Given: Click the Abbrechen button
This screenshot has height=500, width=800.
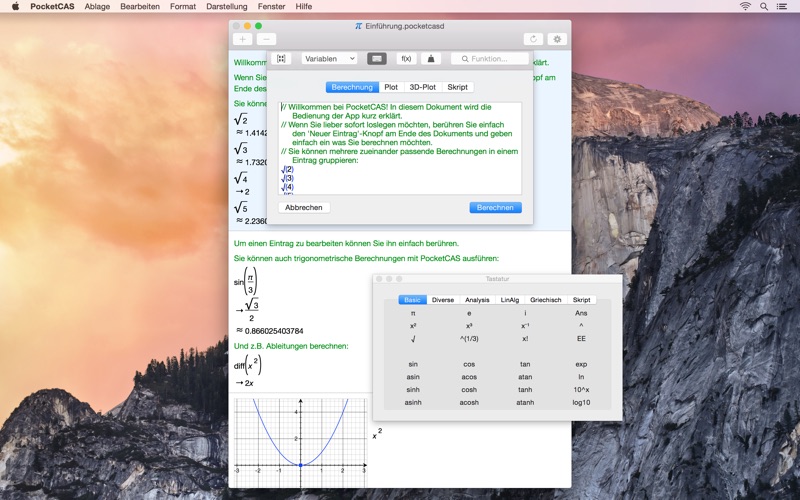Looking at the screenshot, I should coord(304,208).
